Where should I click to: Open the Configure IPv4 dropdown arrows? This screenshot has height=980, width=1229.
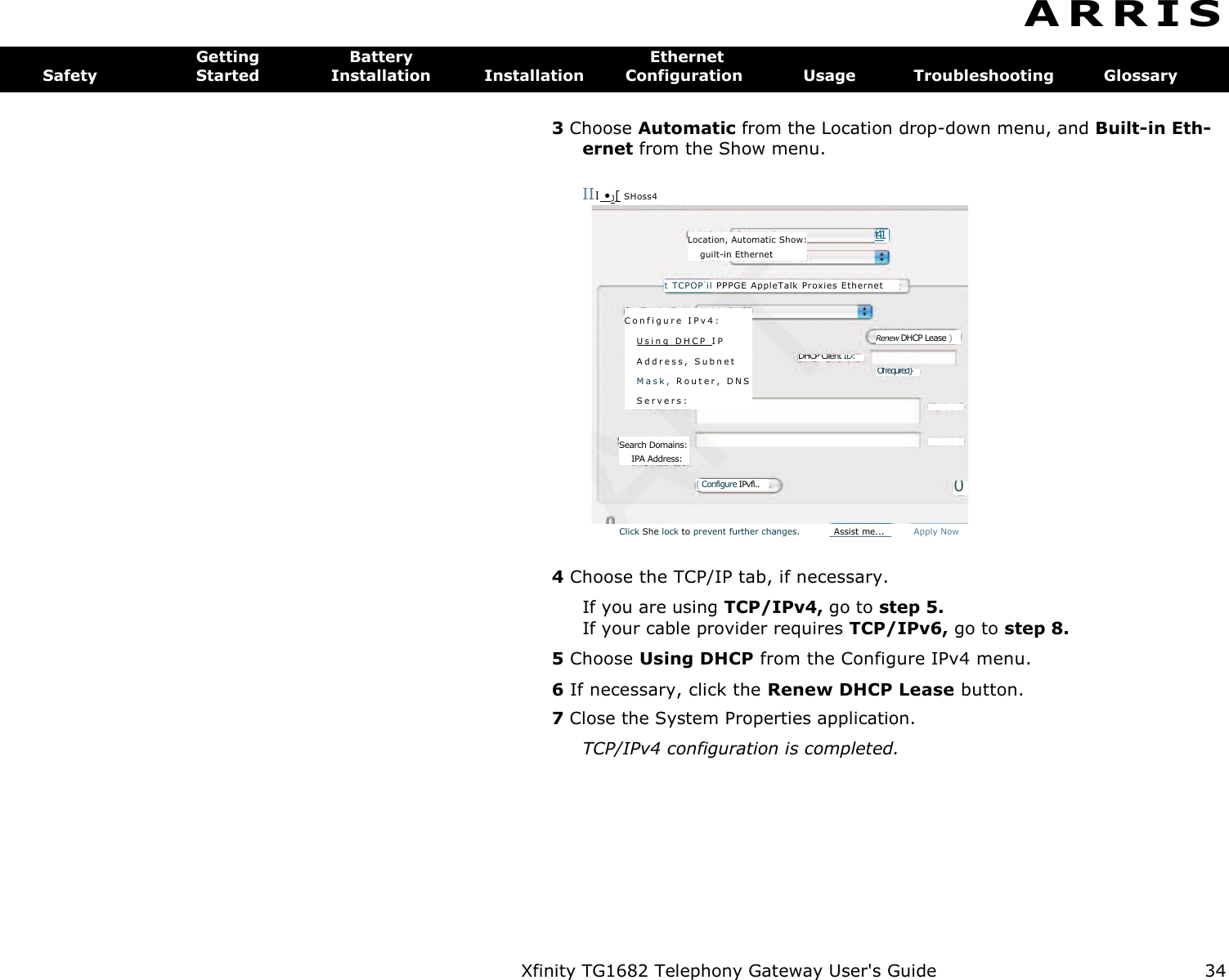[x=864, y=312]
